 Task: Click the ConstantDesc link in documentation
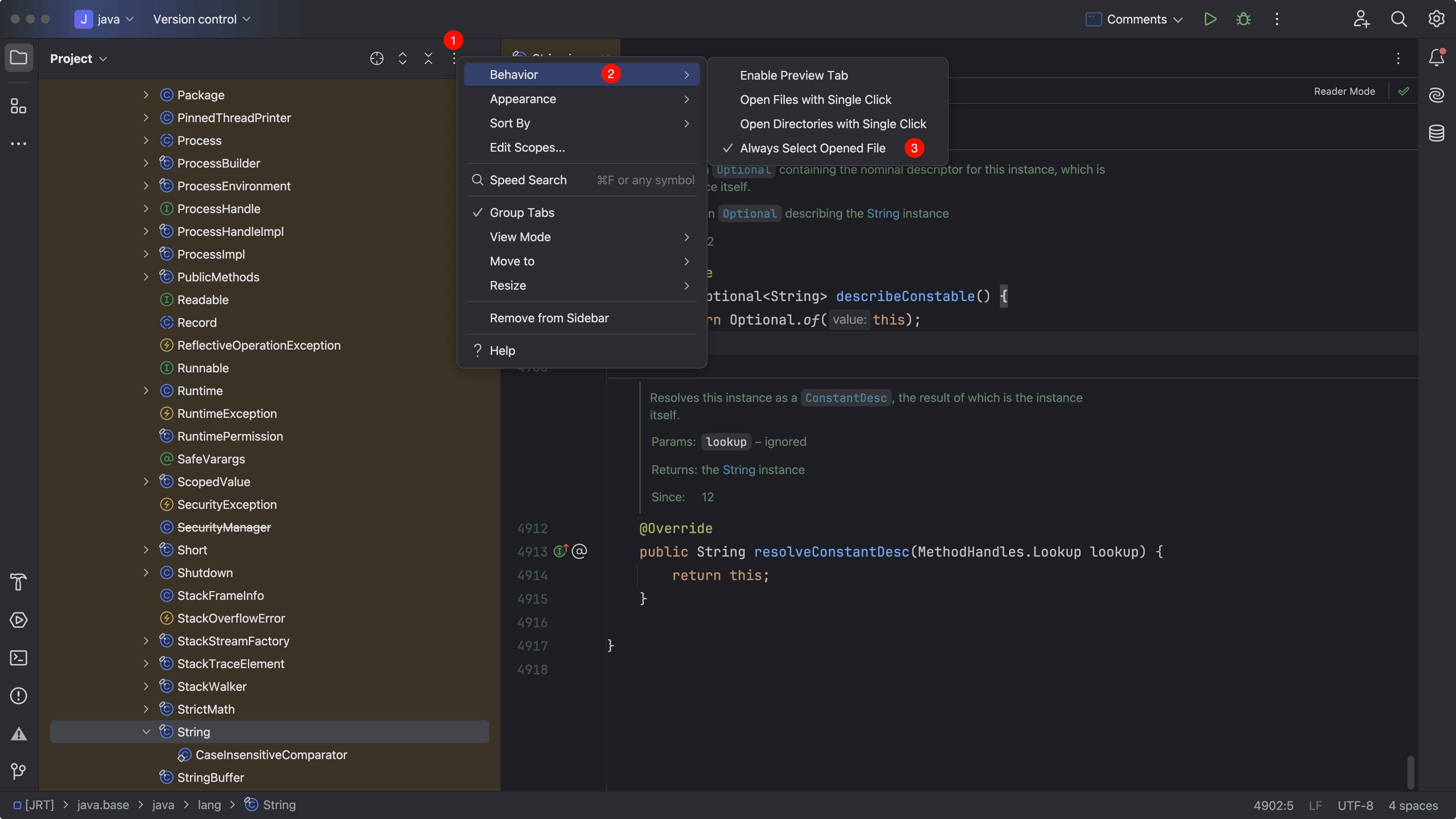pos(846,398)
